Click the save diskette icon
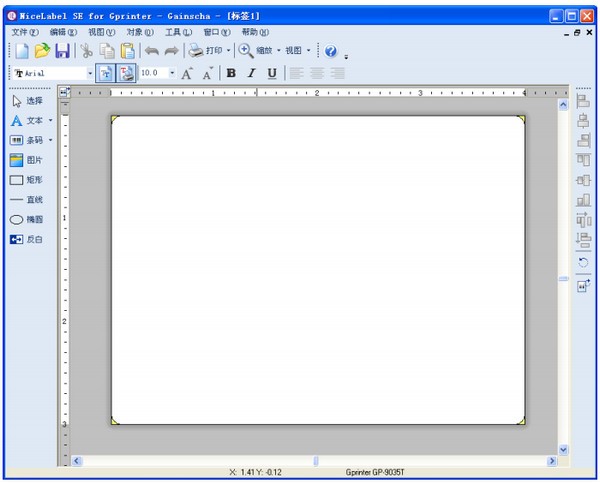Viewport: 600px width, 484px height. click(62, 51)
